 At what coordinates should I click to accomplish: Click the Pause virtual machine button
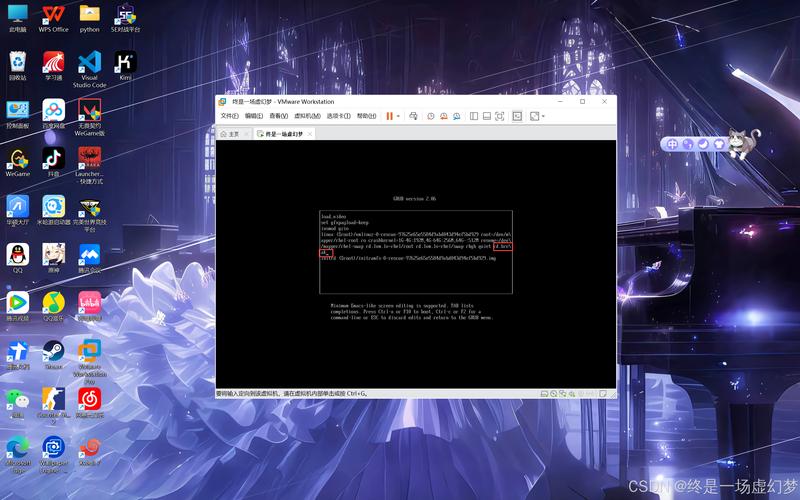tap(389, 116)
